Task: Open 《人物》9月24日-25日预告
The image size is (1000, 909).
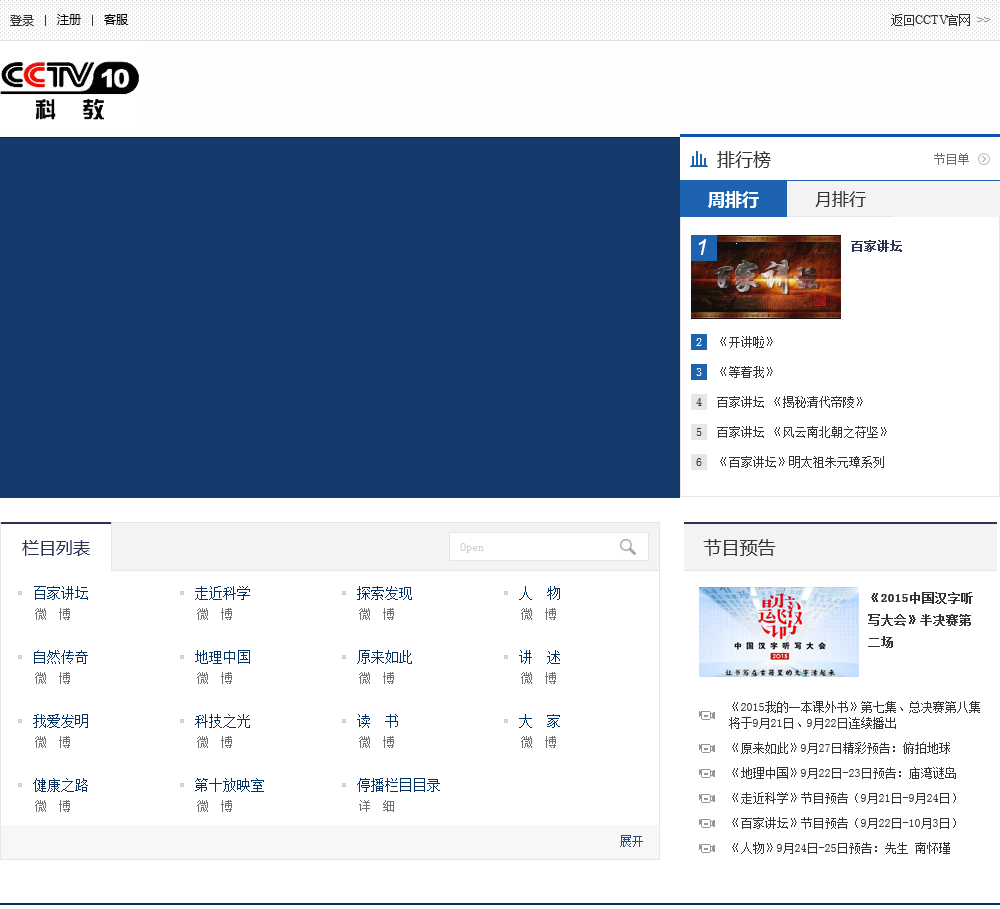Action: 840,848
